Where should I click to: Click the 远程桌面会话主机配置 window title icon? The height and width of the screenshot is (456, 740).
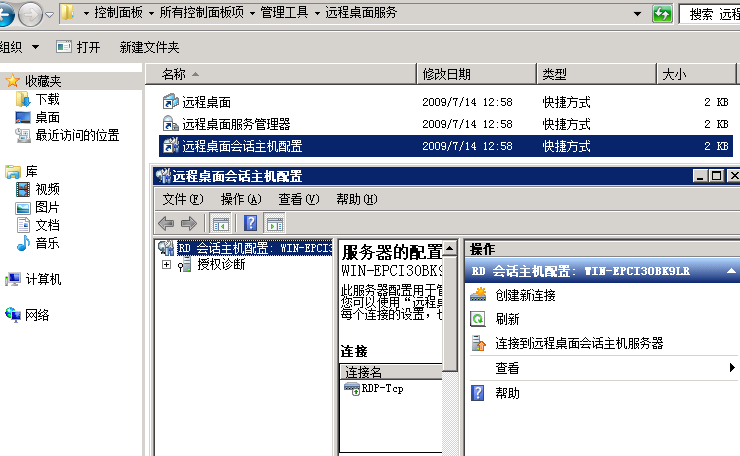164,176
